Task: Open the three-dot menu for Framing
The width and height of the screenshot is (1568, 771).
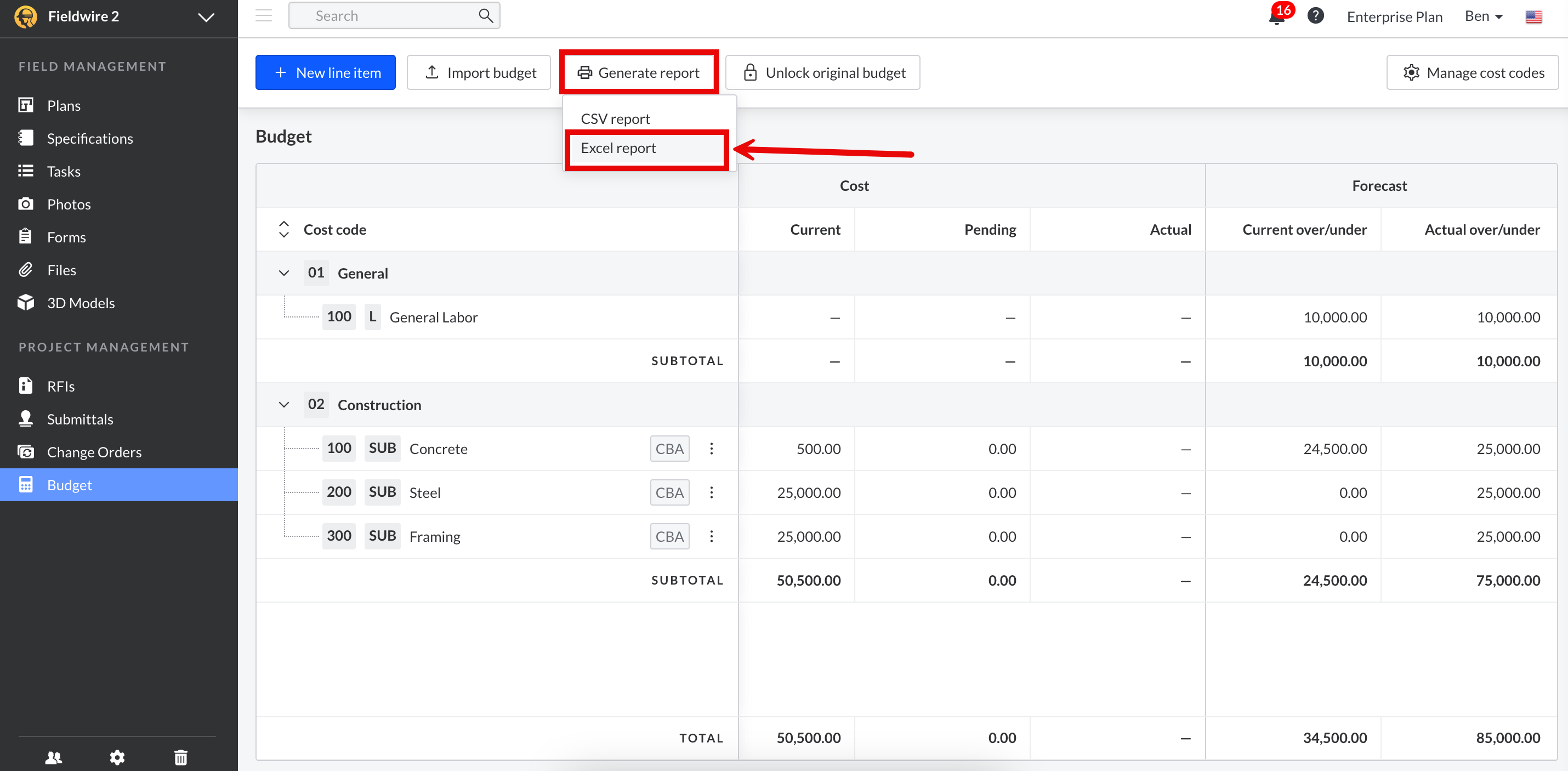Action: coord(711,536)
